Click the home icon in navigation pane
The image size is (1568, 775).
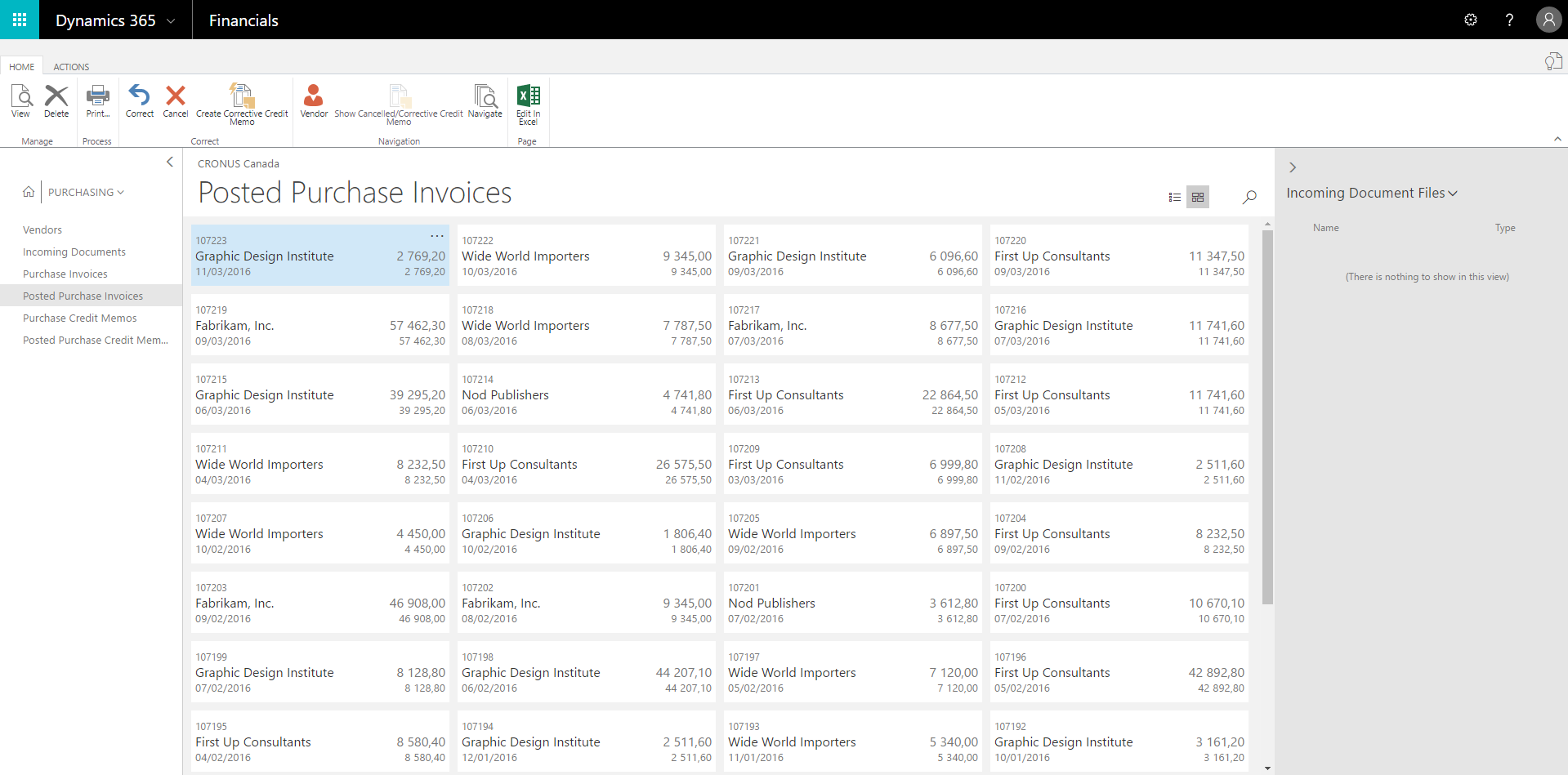[x=29, y=192]
